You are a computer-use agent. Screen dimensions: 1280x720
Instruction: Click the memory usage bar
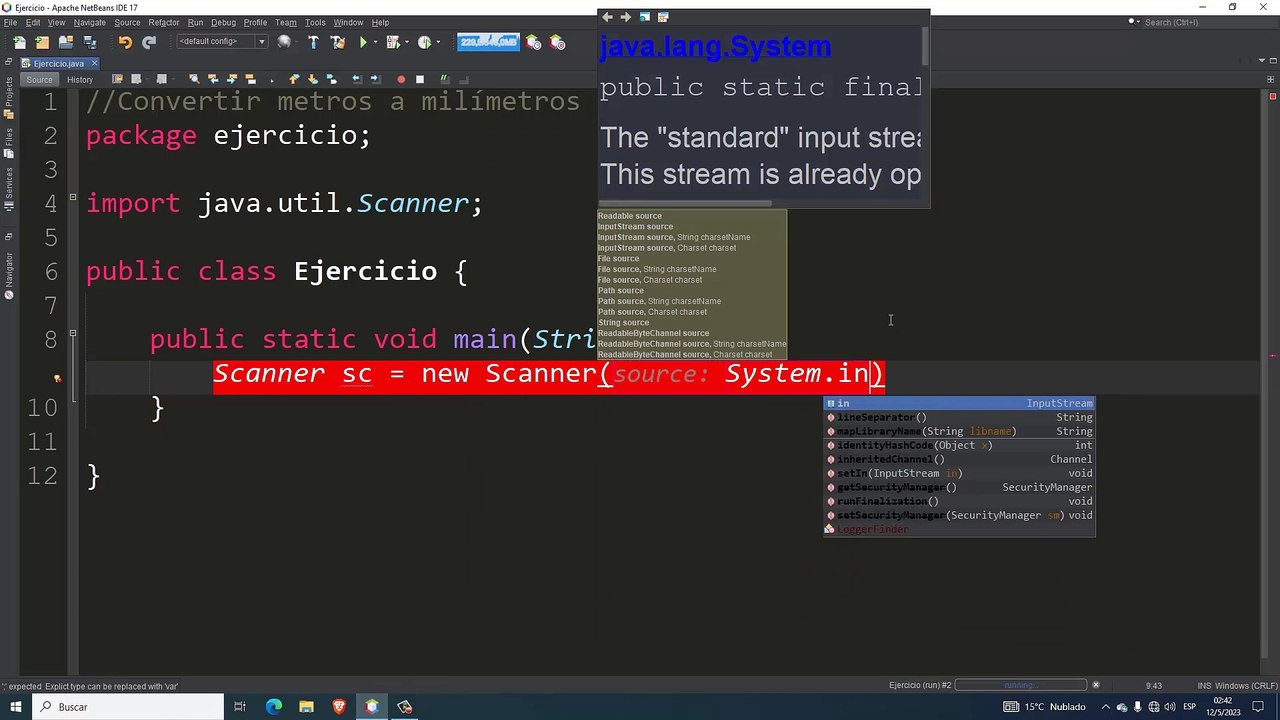488,42
